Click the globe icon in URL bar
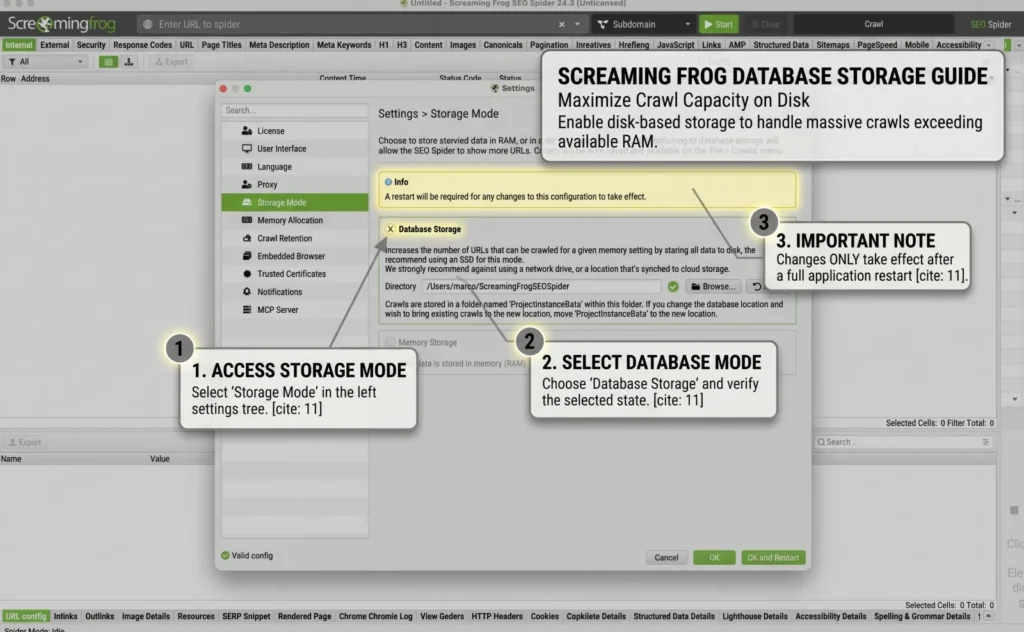Viewport: 1024px width, 632px height. click(x=148, y=24)
